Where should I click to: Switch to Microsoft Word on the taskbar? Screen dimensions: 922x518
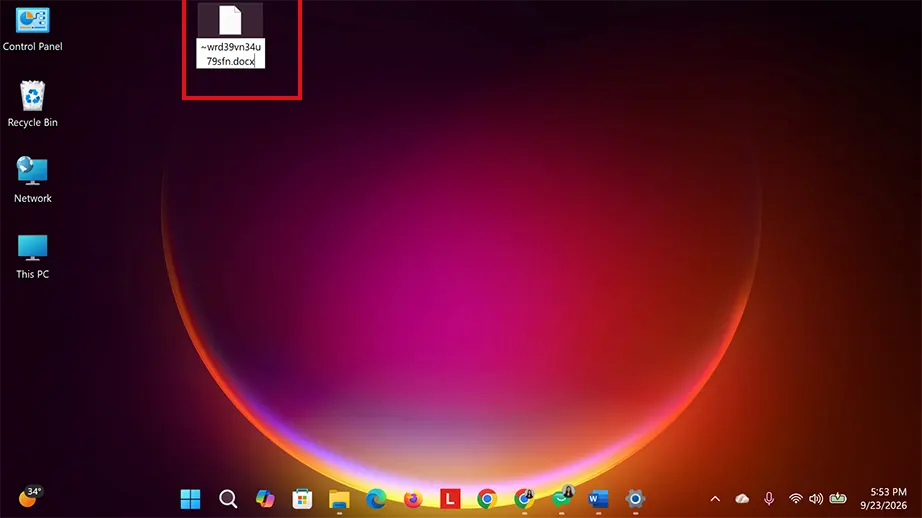[598, 499]
